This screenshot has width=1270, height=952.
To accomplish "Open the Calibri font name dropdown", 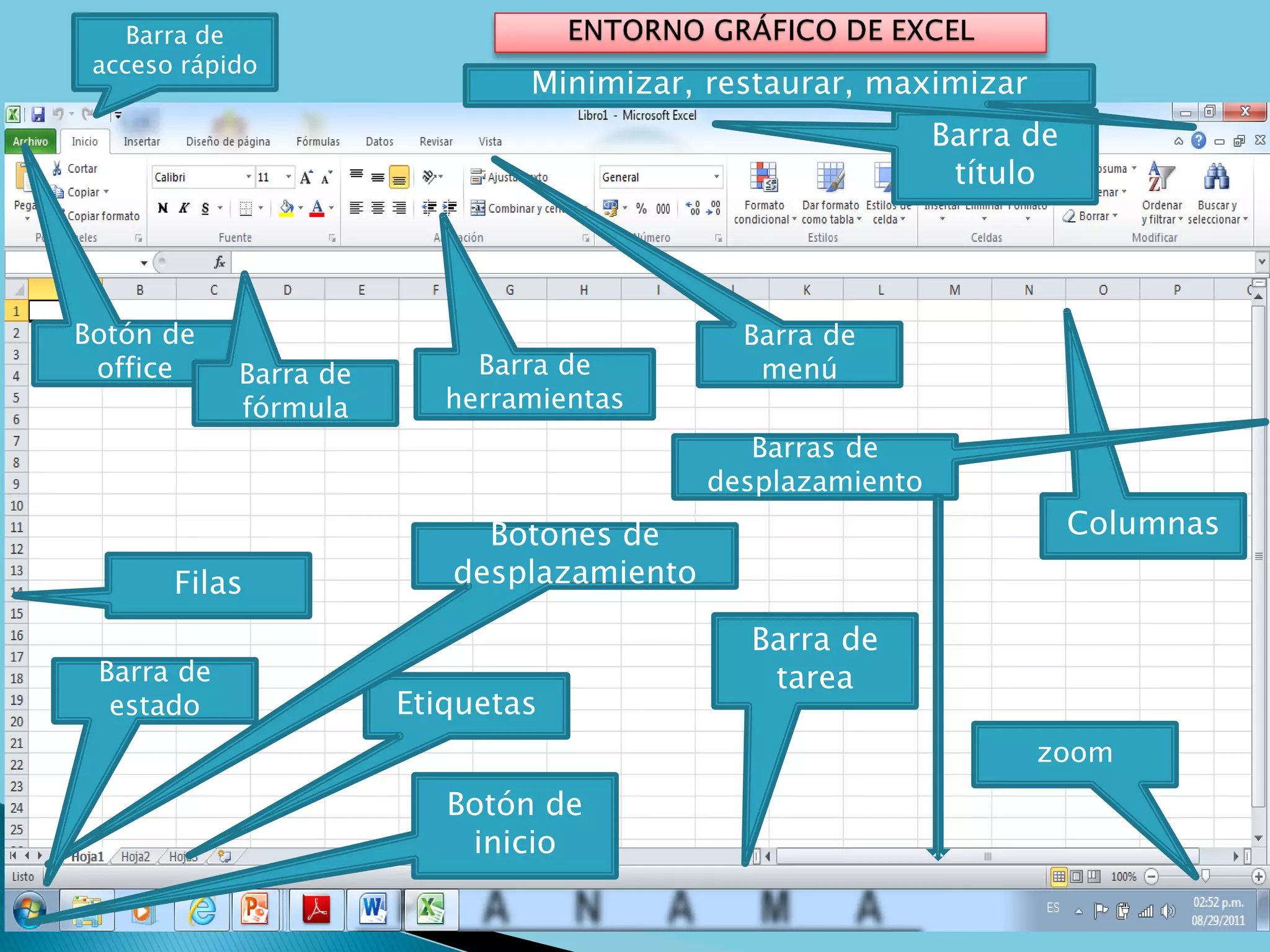I will (x=248, y=177).
